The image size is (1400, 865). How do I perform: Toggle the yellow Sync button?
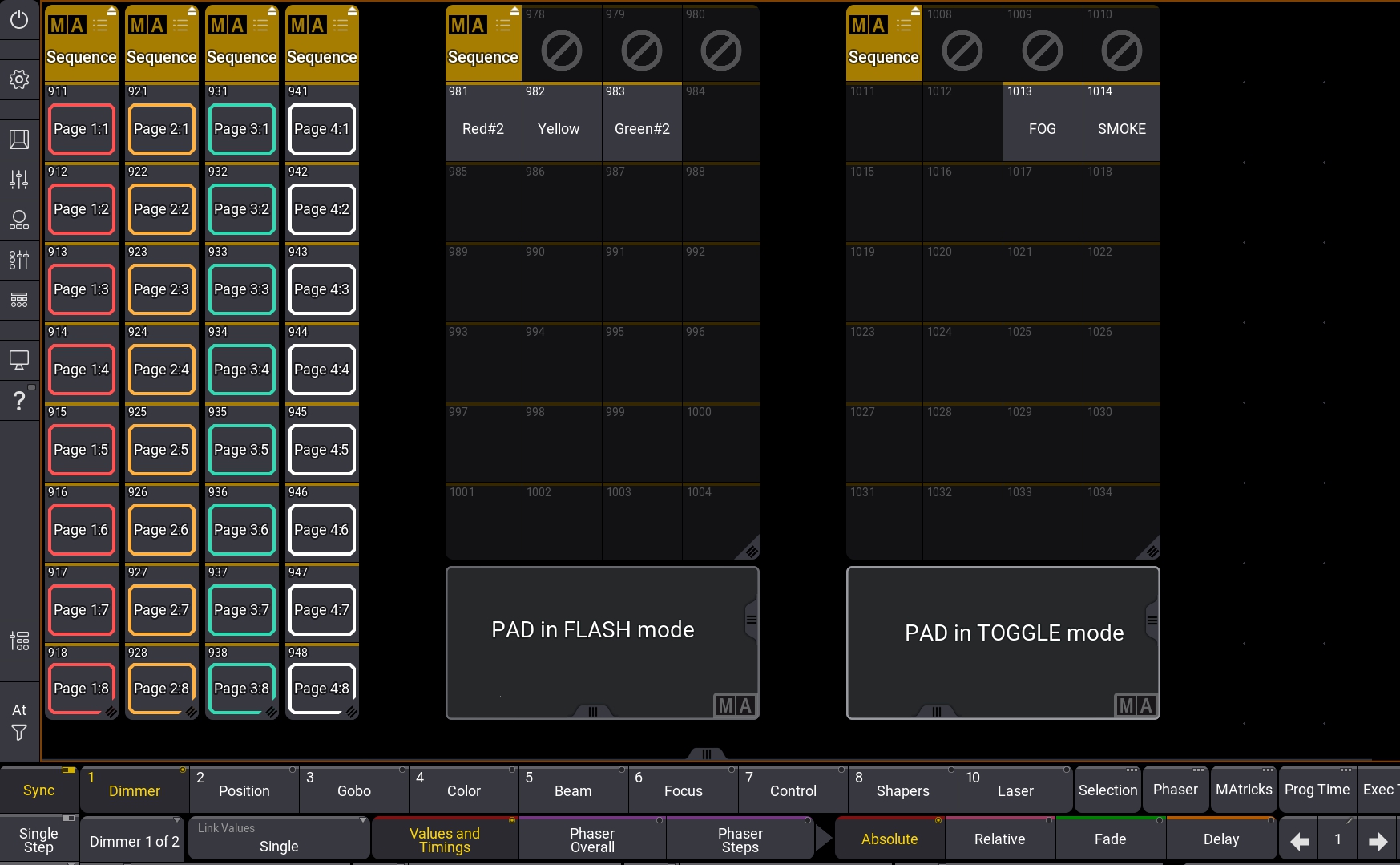(38, 790)
